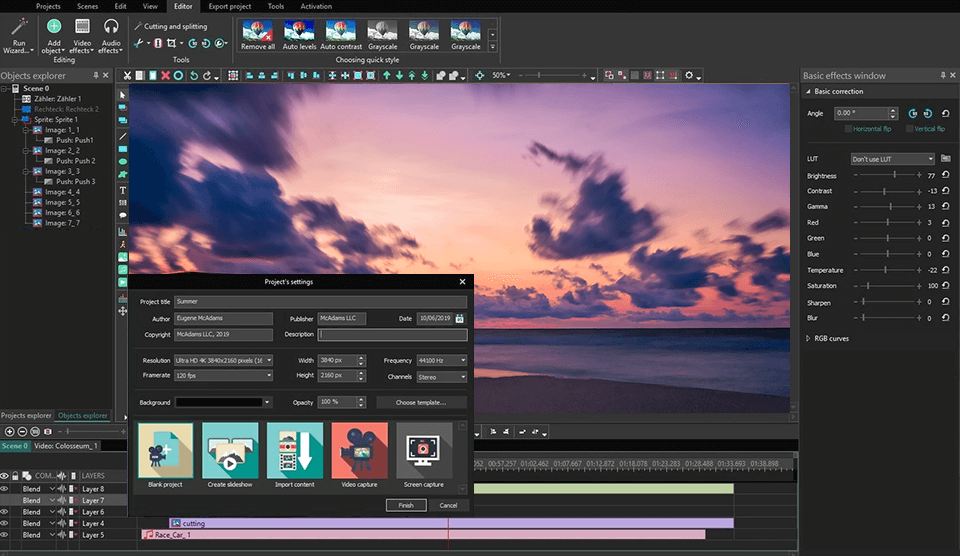The height and width of the screenshot is (556, 960).
Task: Switch to the Projects explorer tab
Action: 26,415
